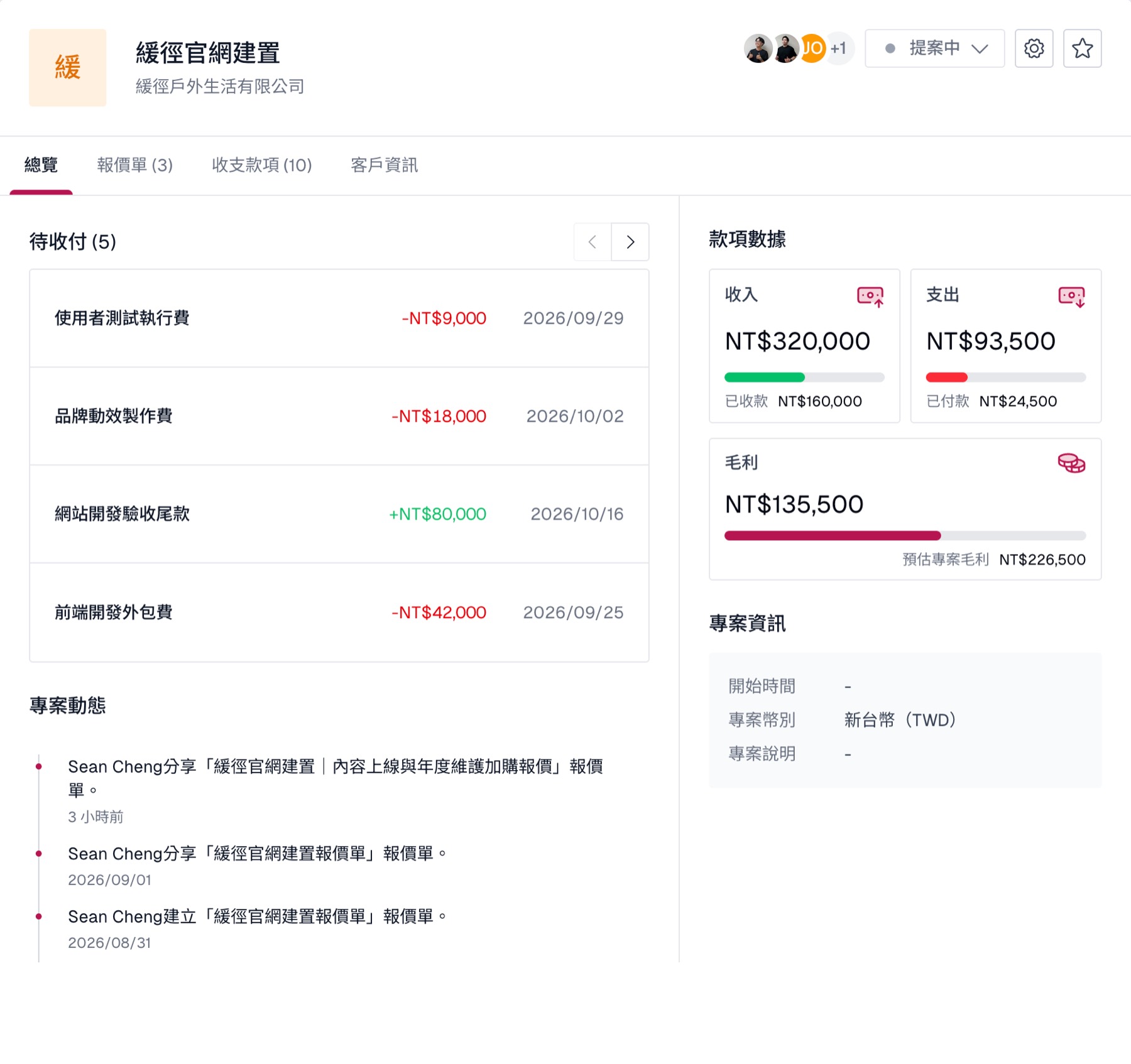Open project settings gear icon
This screenshot has height=1064, width=1131.
1034,48
